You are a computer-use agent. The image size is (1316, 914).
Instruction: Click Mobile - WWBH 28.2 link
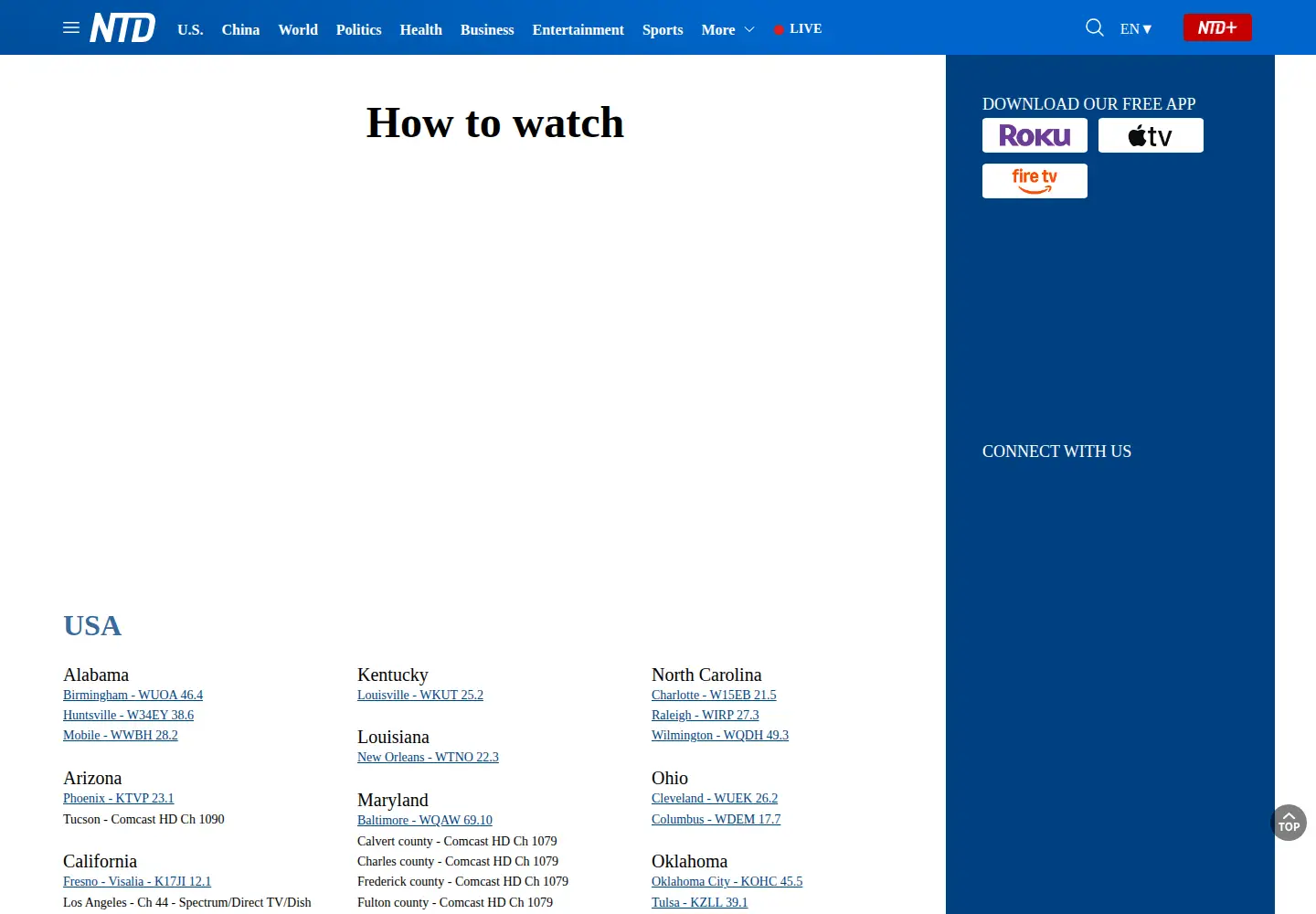[x=121, y=736]
